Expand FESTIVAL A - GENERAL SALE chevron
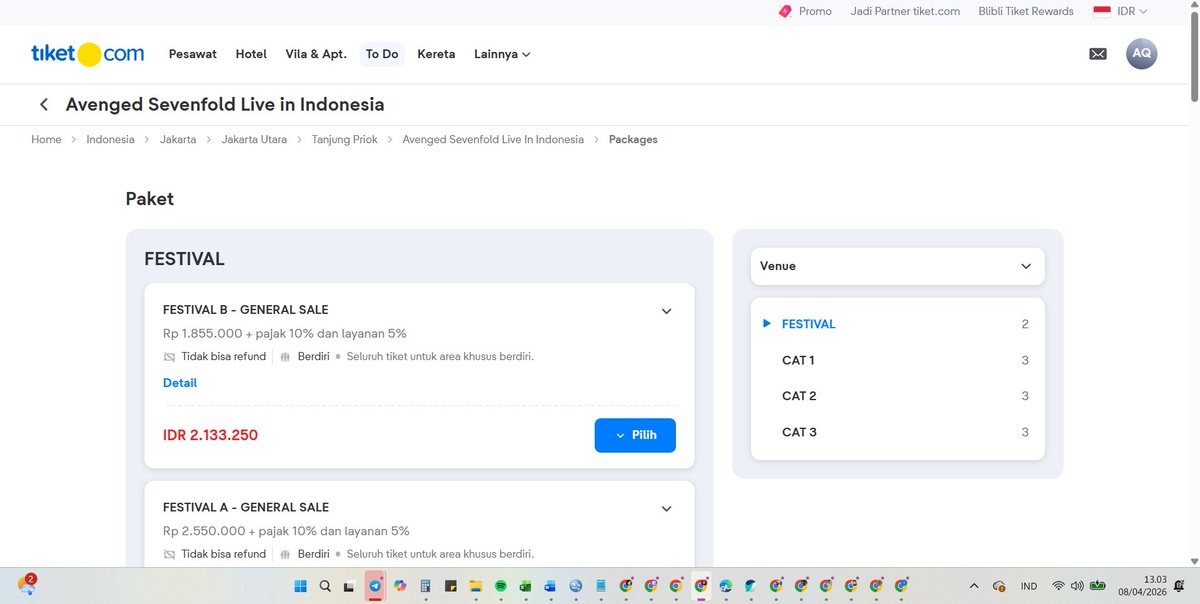The width and height of the screenshot is (1200, 604). 667,509
